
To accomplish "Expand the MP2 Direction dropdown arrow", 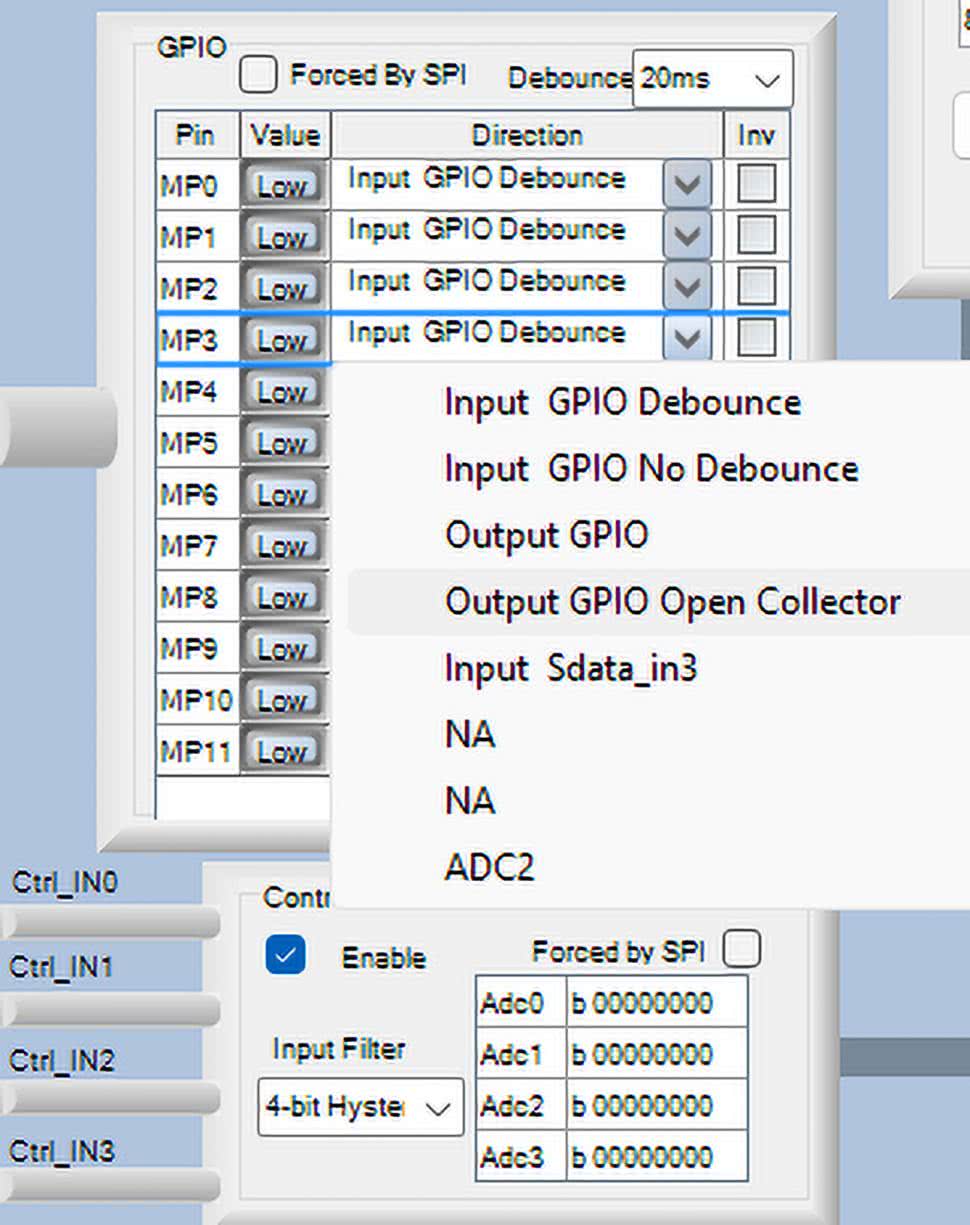I will [x=686, y=287].
